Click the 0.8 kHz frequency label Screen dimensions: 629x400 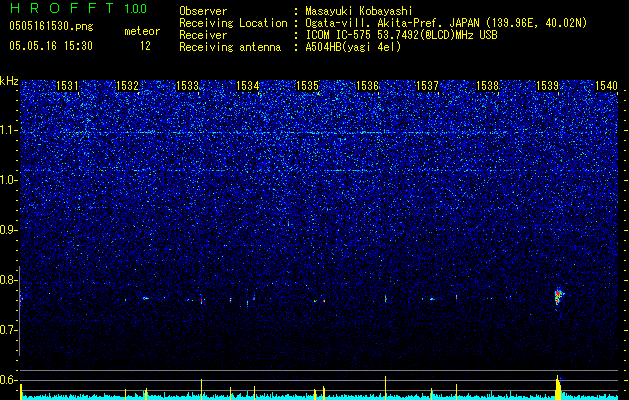pos(9,280)
